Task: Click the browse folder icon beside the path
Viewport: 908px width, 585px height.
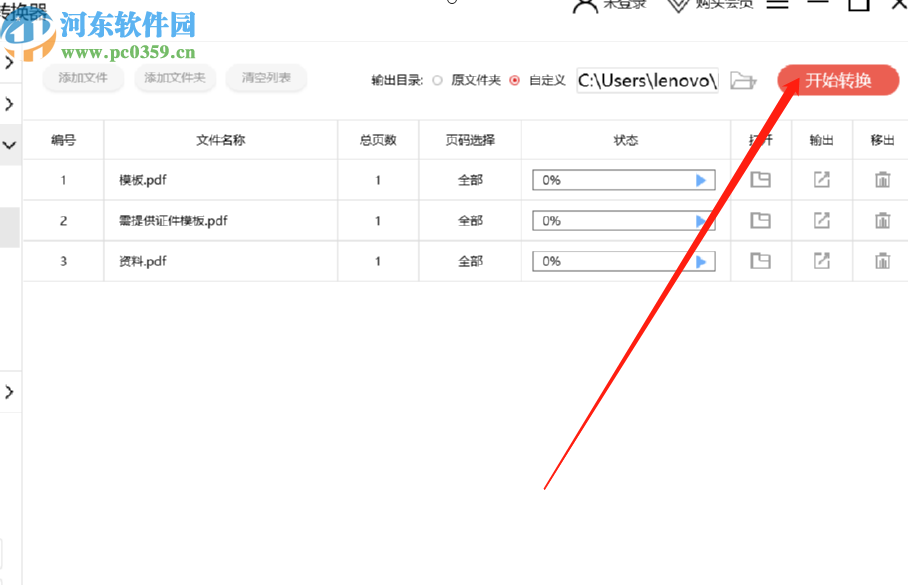Action: coord(743,80)
